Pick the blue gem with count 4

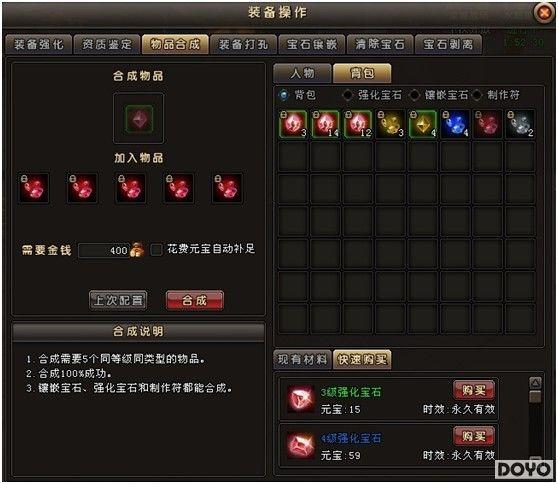(x=455, y=124)
